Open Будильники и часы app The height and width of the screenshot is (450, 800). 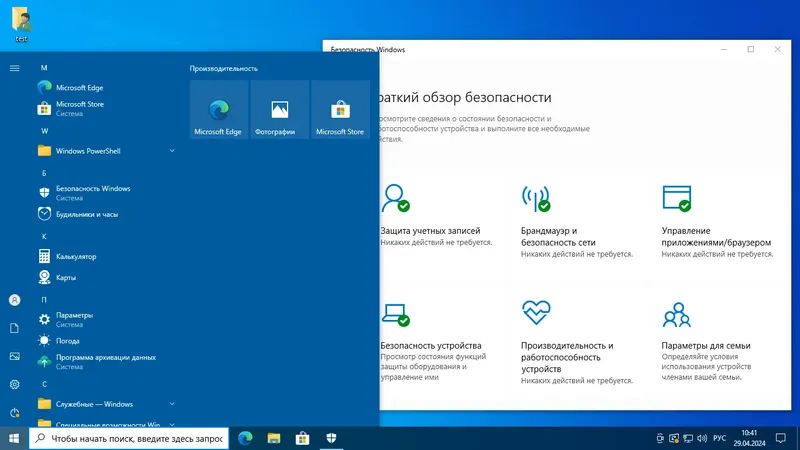pos(106,214)
